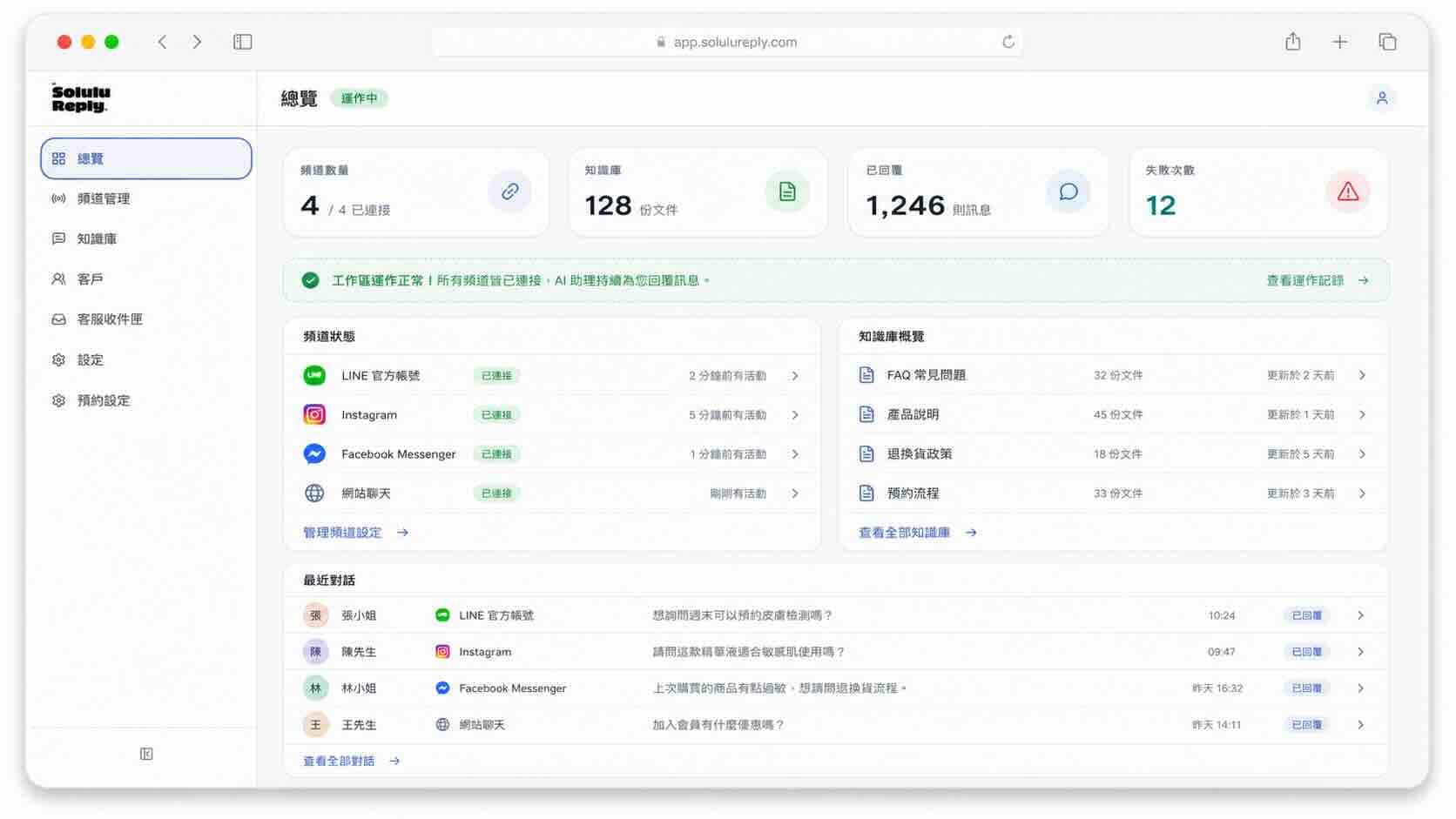Image resolution: width=1456 pixels, height=819 pixels.
Task: Click the 王 avatar of 王先生
Action: click(x=315, y=725)
